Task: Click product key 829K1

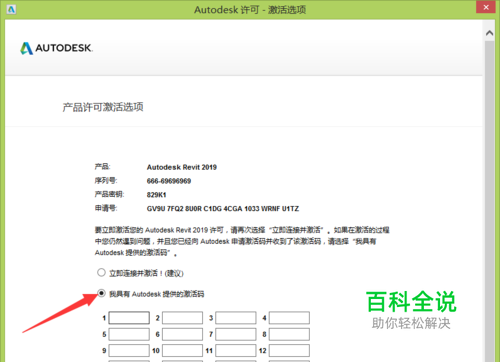Action: [156, 195]
